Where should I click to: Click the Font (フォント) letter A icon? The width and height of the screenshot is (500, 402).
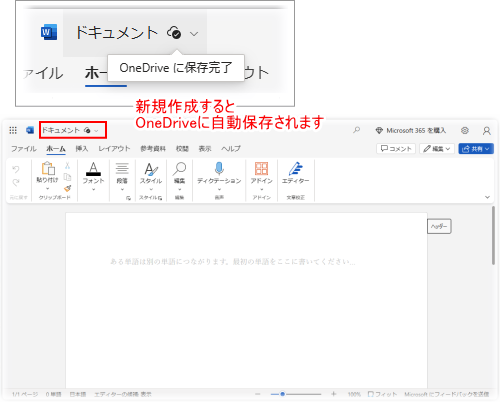(93, 169)
